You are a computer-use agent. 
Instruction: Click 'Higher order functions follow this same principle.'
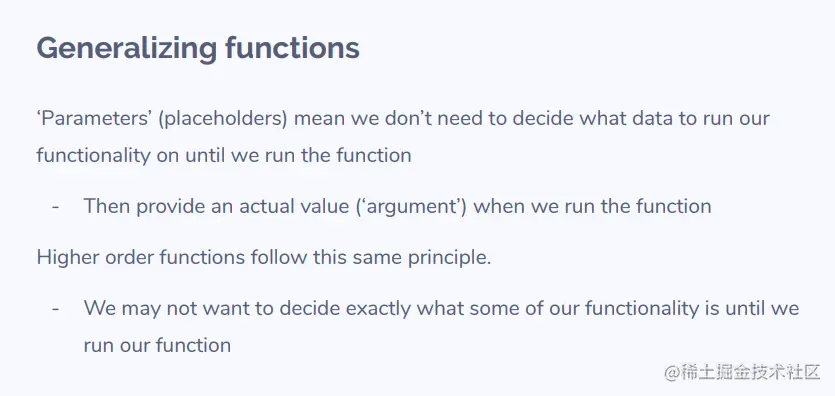pyautogui.click(x=264, y=258)
